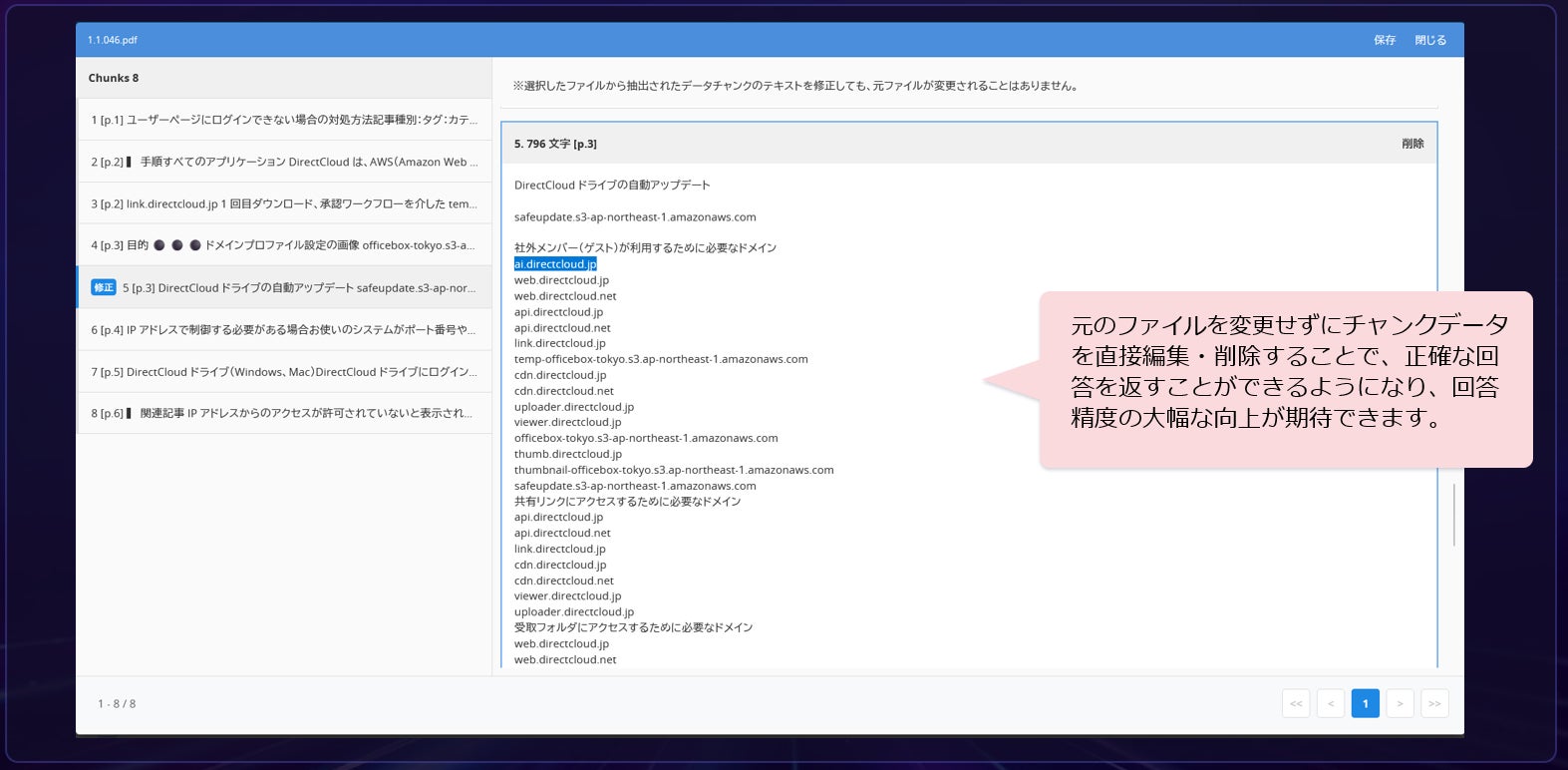
Task: Click the 閉じる button in header
Action: point(1429,40)
